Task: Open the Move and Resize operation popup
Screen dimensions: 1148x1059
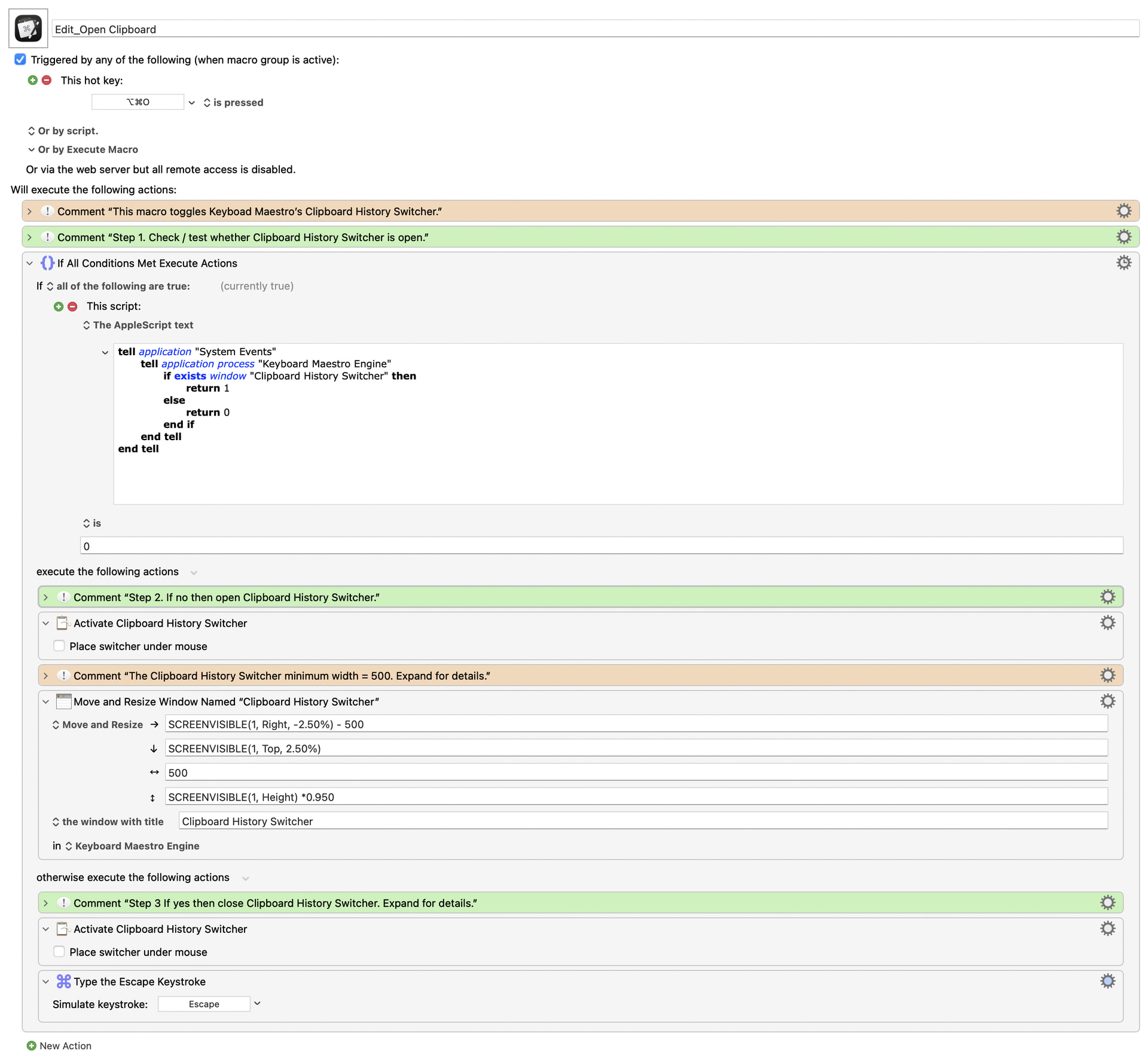Action: [97, 724]
